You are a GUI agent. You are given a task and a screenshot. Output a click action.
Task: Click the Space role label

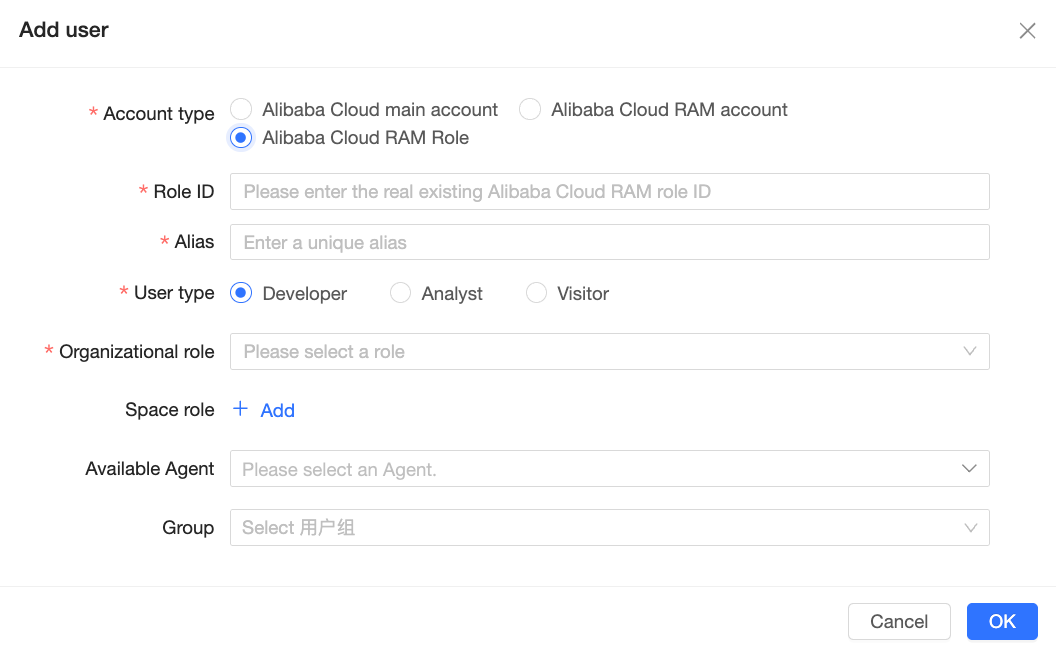point(170,409)
